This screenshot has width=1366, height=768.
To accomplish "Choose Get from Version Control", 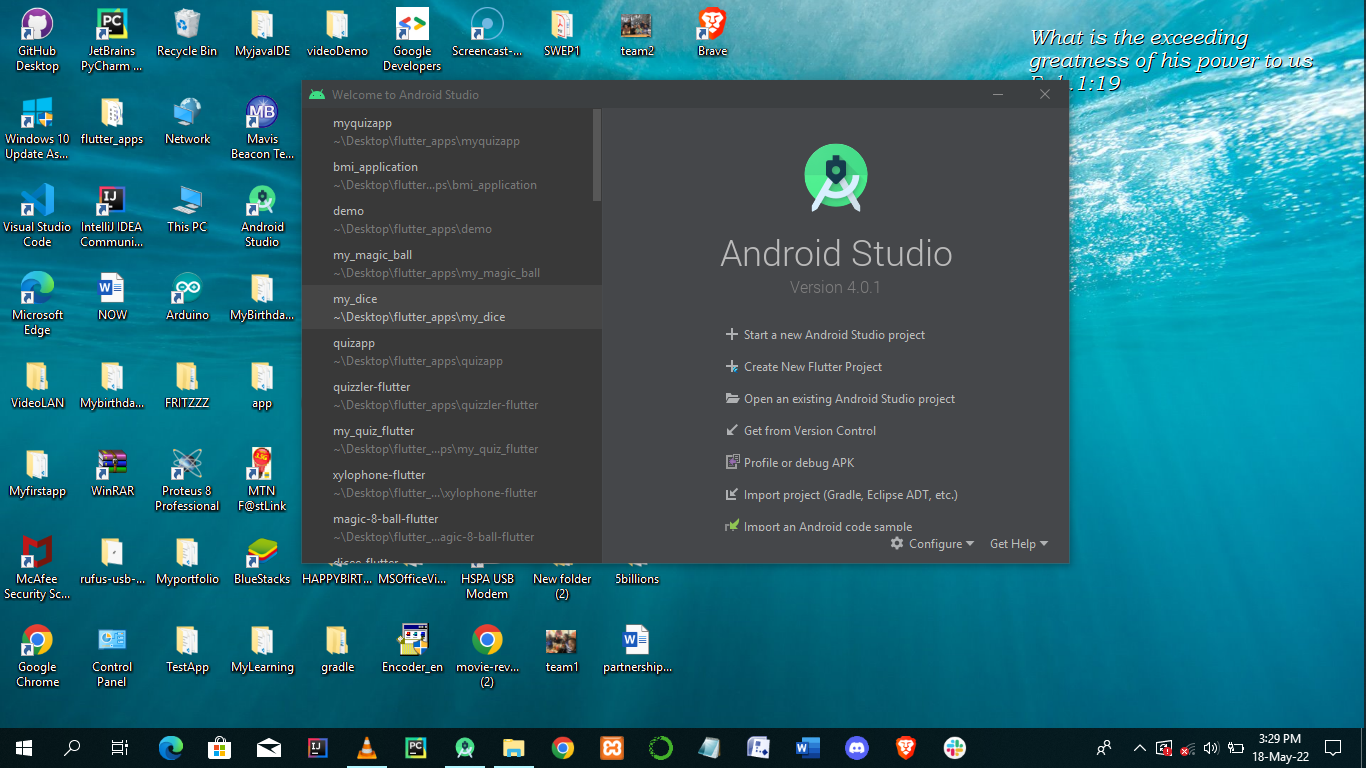I will (801, 431).
